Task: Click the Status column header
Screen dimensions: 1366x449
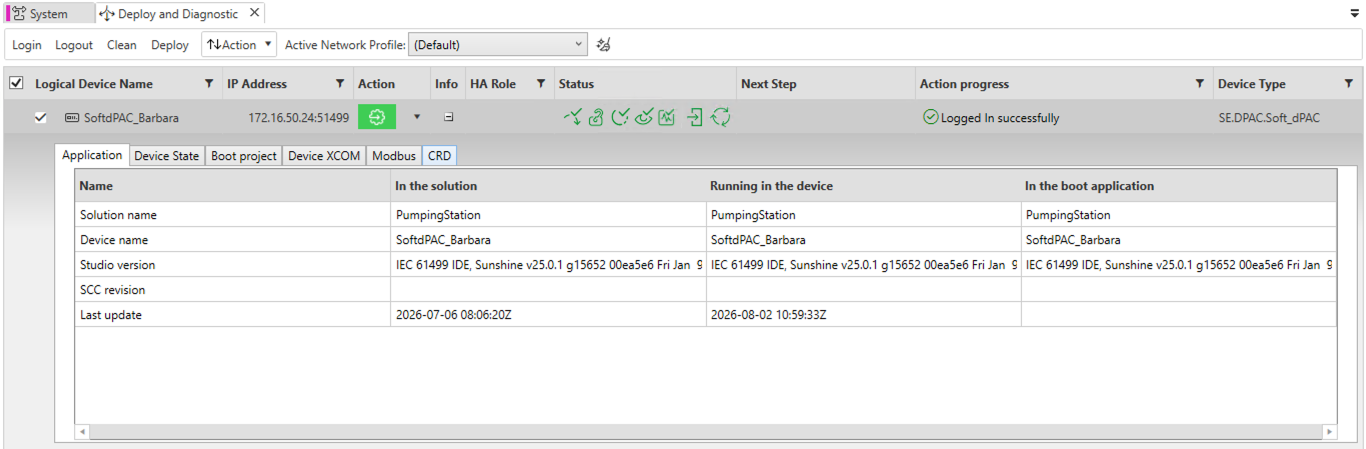Action: point(576,84)
